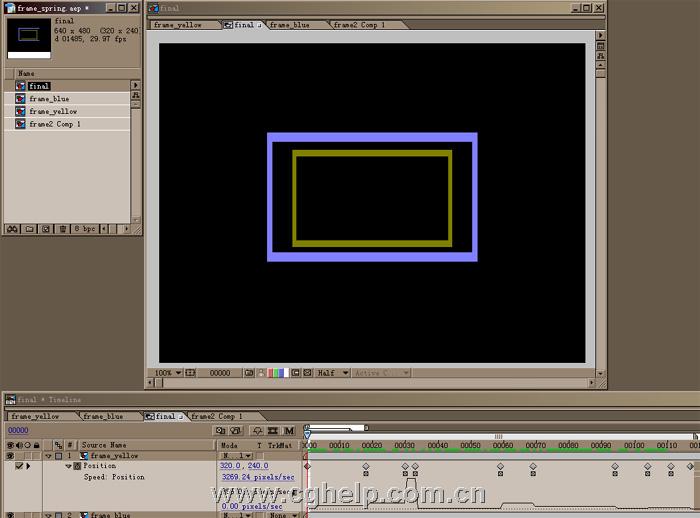The width and height of the screenshot is (700, 518).
Task: Switch to frame_yellow tab in Comp window
Action: 178,25
